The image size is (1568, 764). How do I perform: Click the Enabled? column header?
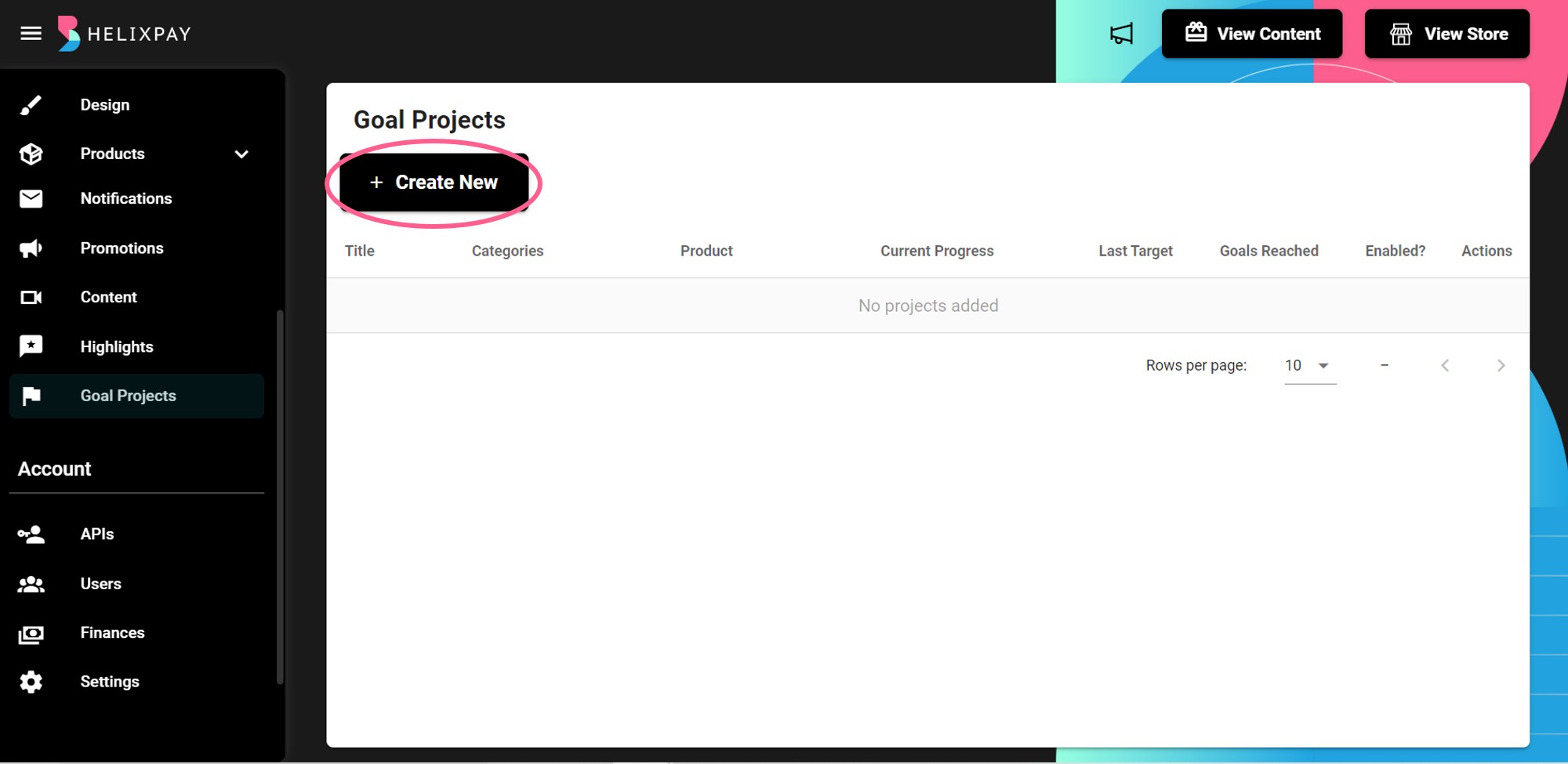[1395, 251]
